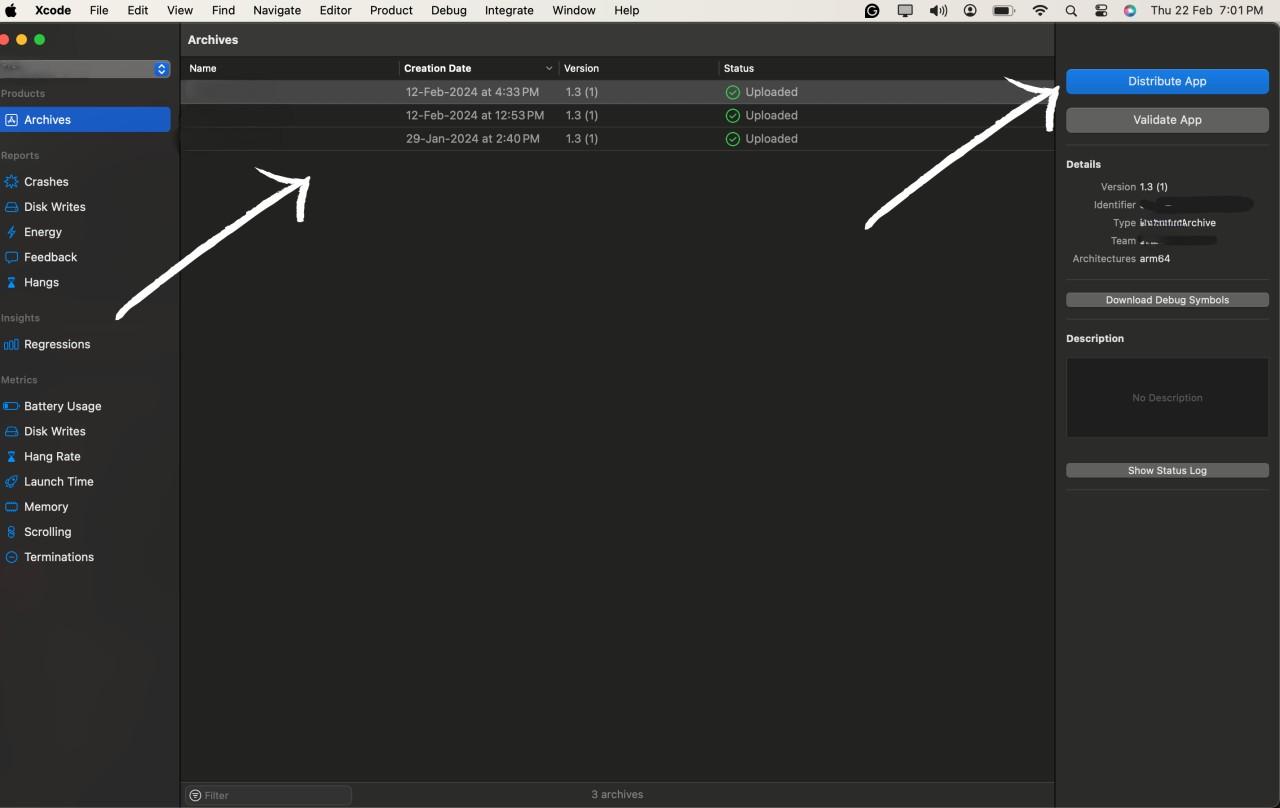Select the archive created 12-Feb-2024 at 4:33 PM
The image size is (1280, 808).
pyautogui.click(x=617, y=92)
